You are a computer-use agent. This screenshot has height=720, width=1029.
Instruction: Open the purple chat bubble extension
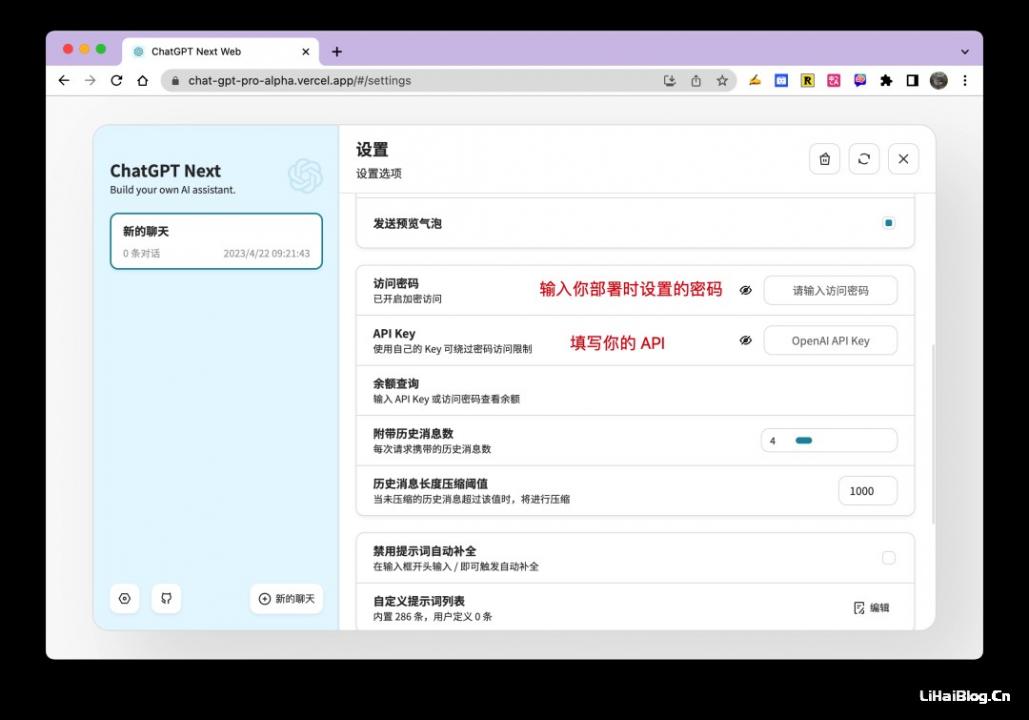tap(860, 81)
